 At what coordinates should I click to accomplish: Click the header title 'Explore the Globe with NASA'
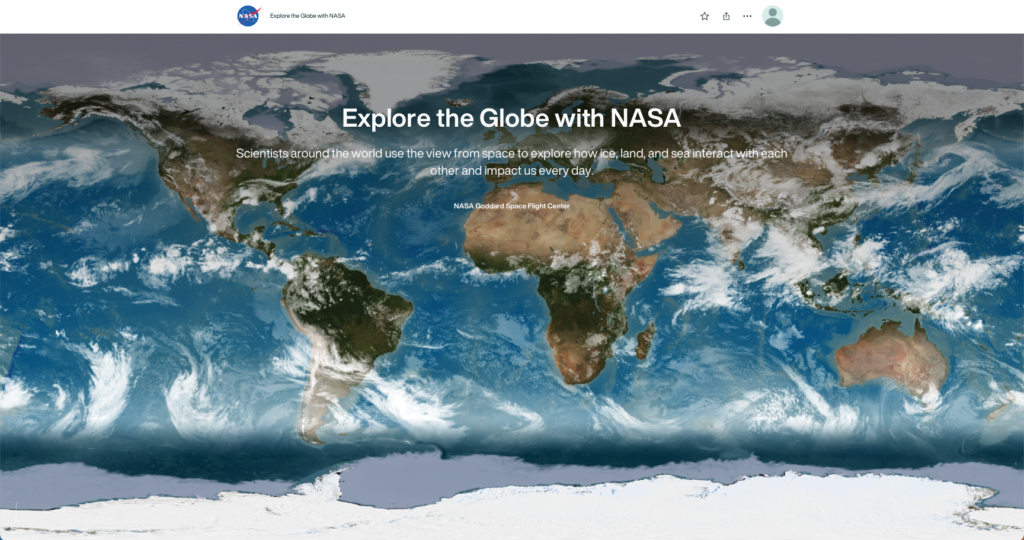coord(308,16)
